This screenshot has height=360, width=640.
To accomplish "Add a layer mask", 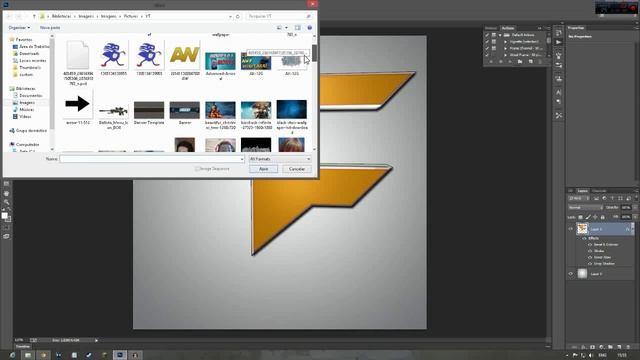I will click(x=592, y=347).
